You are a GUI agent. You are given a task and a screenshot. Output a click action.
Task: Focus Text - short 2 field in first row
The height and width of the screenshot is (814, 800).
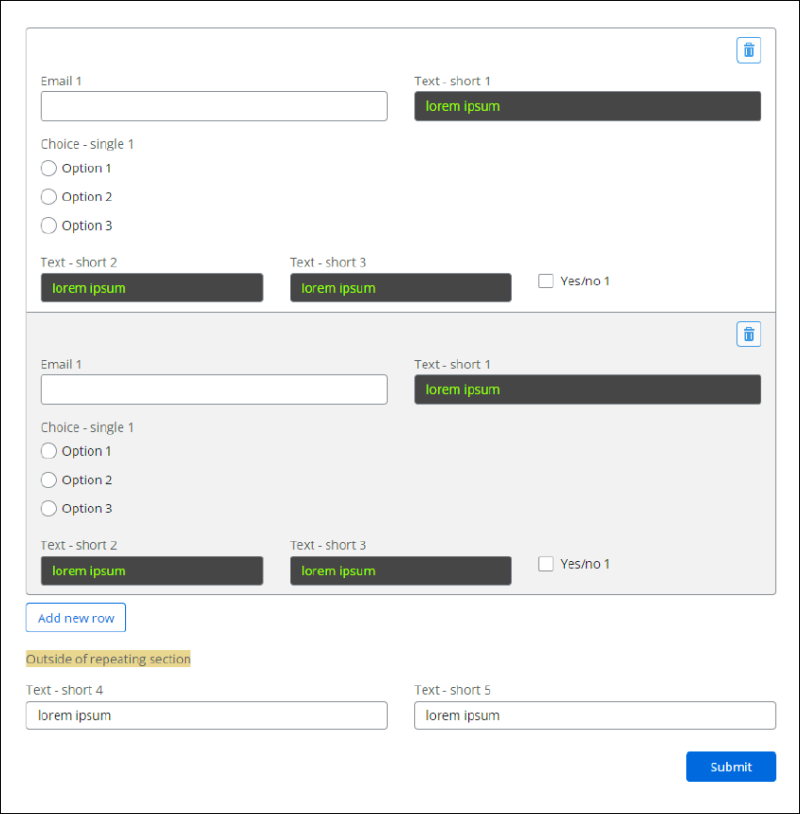(152, 288)
